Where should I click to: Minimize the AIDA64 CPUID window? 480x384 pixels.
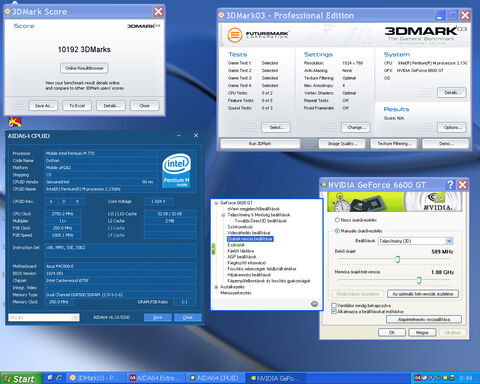pyautogui.click(x=179, y=135)
